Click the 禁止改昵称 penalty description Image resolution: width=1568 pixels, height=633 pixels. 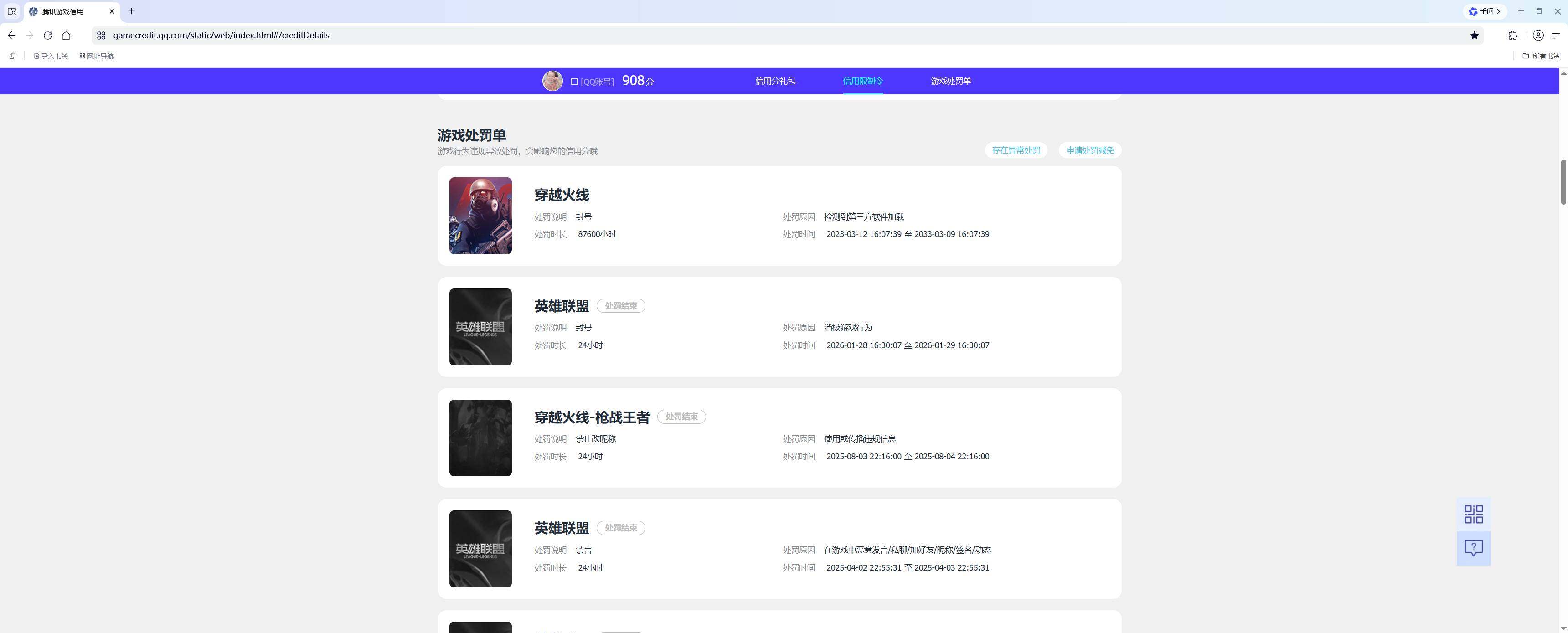point(595,439)
